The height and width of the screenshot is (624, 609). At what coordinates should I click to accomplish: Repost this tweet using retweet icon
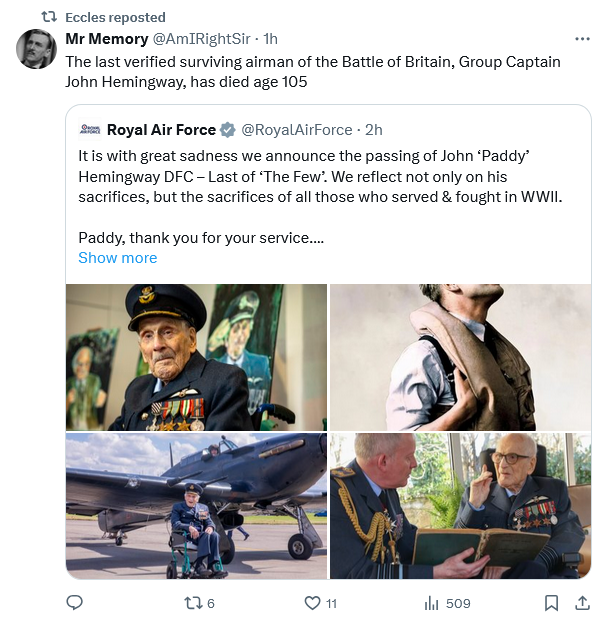(197, 602)
